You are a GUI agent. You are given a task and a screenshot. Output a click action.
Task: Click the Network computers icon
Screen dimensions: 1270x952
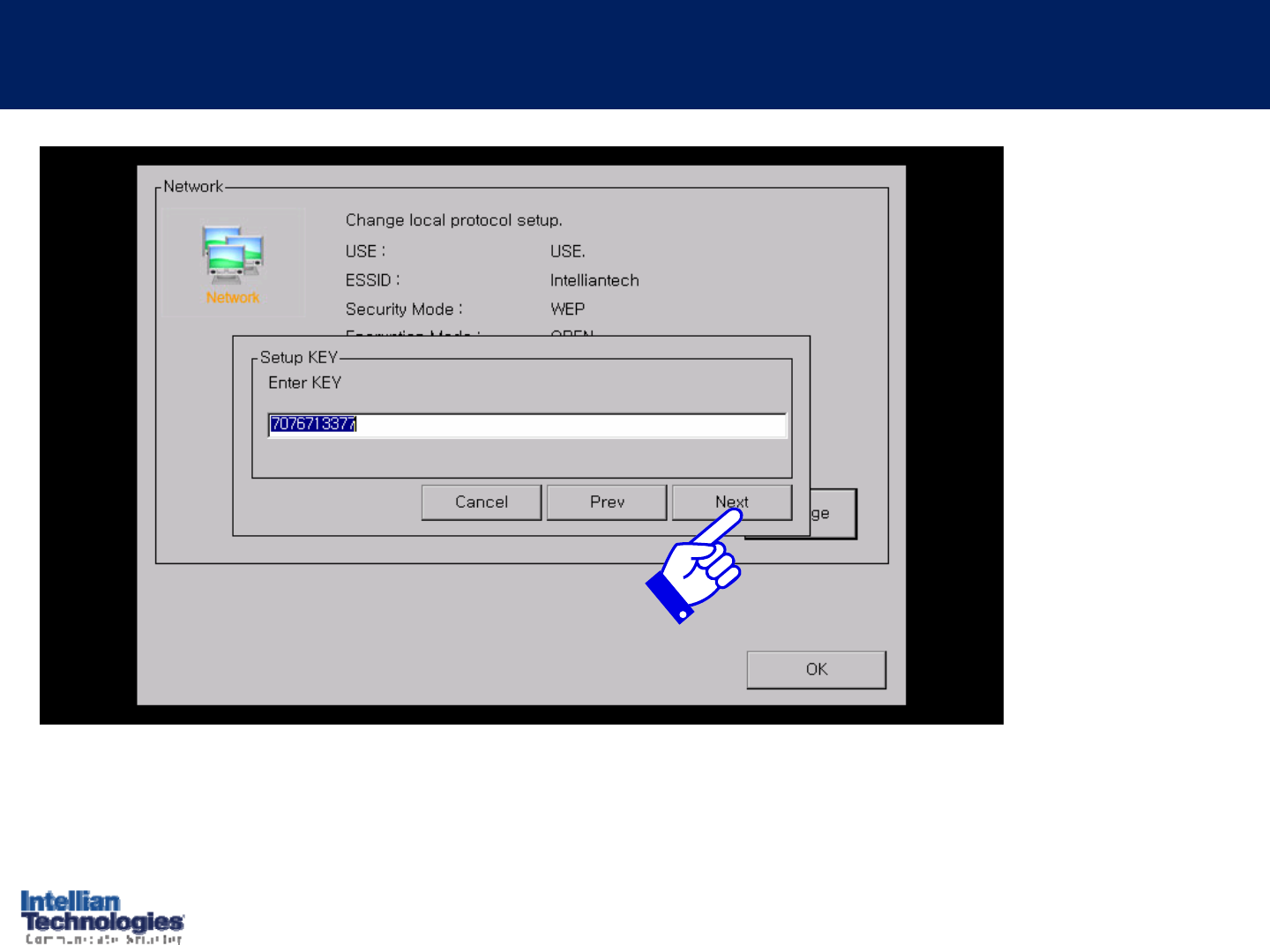233,256
